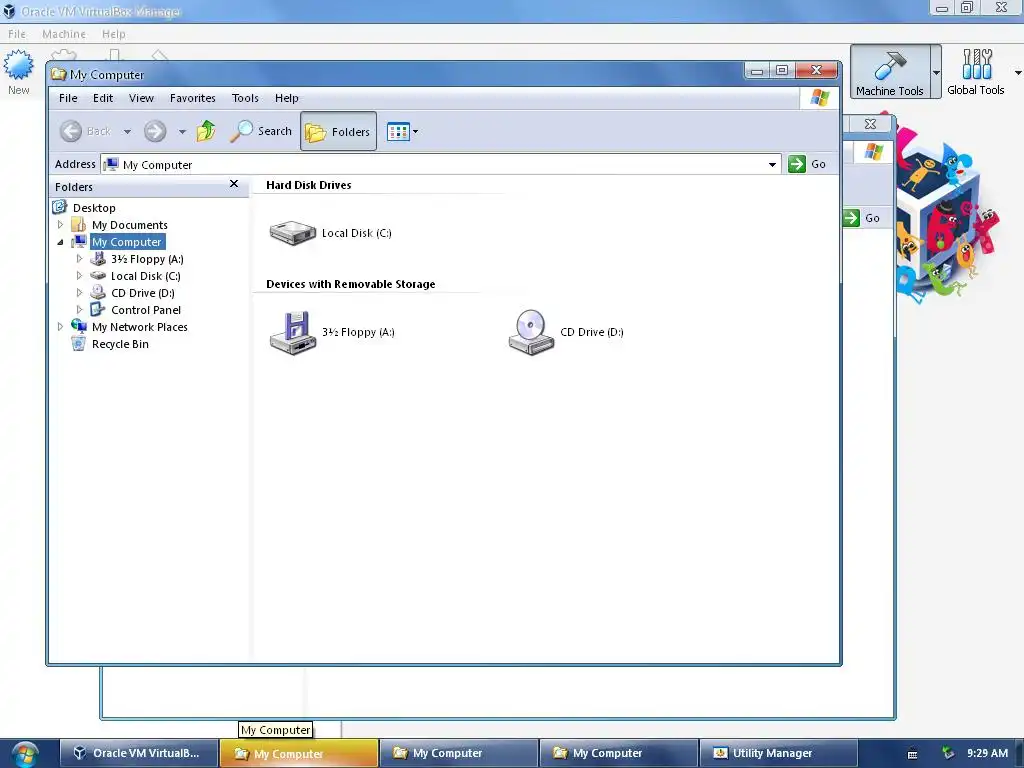This screenshot has width=1024, height=768.
Task: Select Desktop in the folder tree
Action: point(94,208)
